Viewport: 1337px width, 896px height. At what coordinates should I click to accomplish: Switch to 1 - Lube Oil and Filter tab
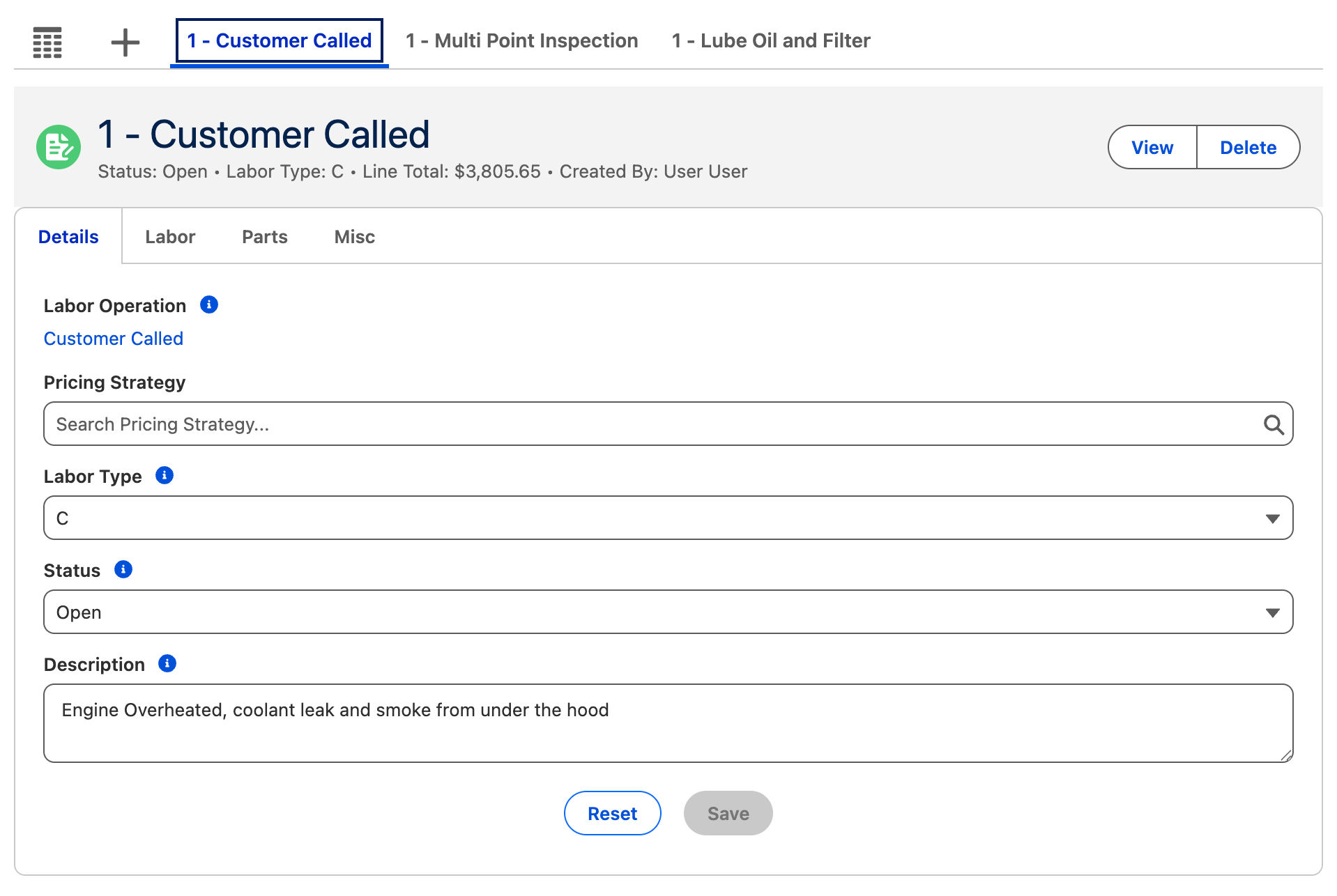click(x=771, y=40)
